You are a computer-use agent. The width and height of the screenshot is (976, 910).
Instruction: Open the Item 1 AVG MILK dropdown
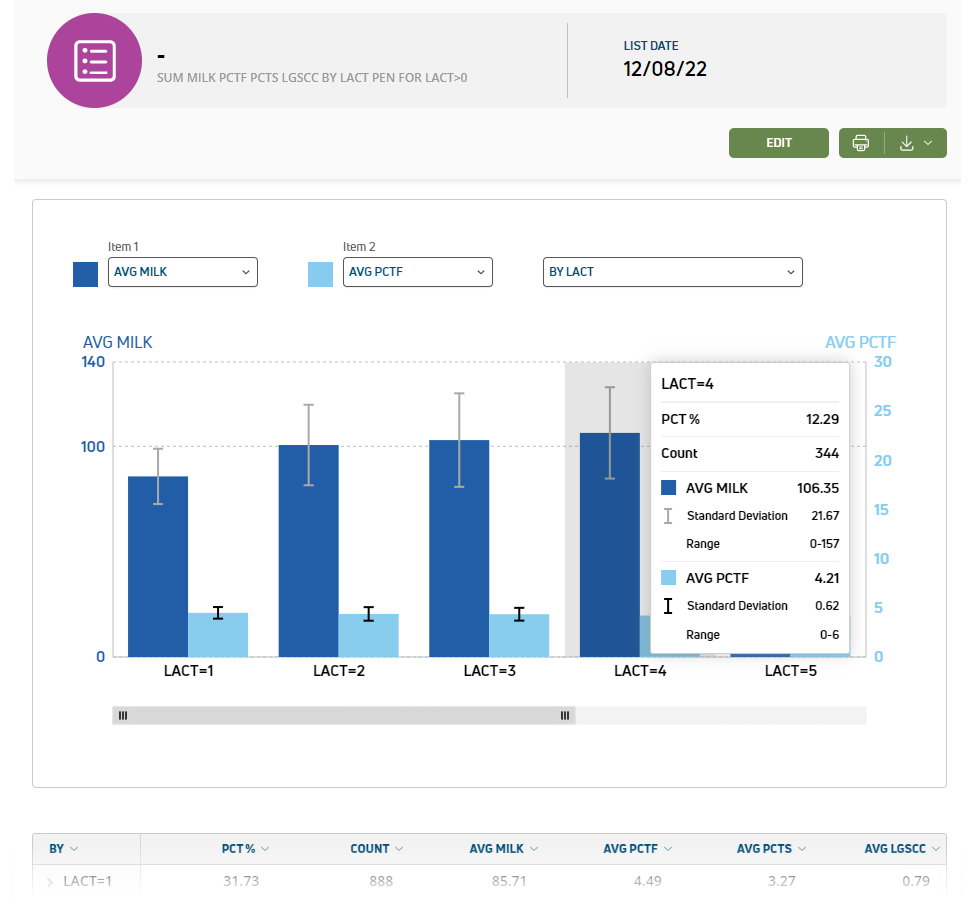point(182,272)
